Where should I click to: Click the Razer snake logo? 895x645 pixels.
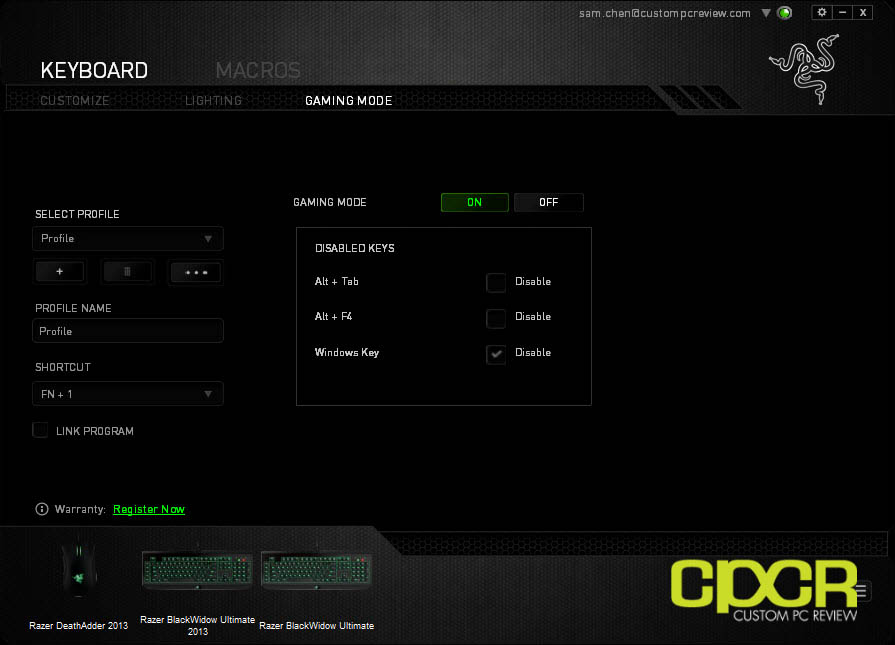click(x=804, y=69)
